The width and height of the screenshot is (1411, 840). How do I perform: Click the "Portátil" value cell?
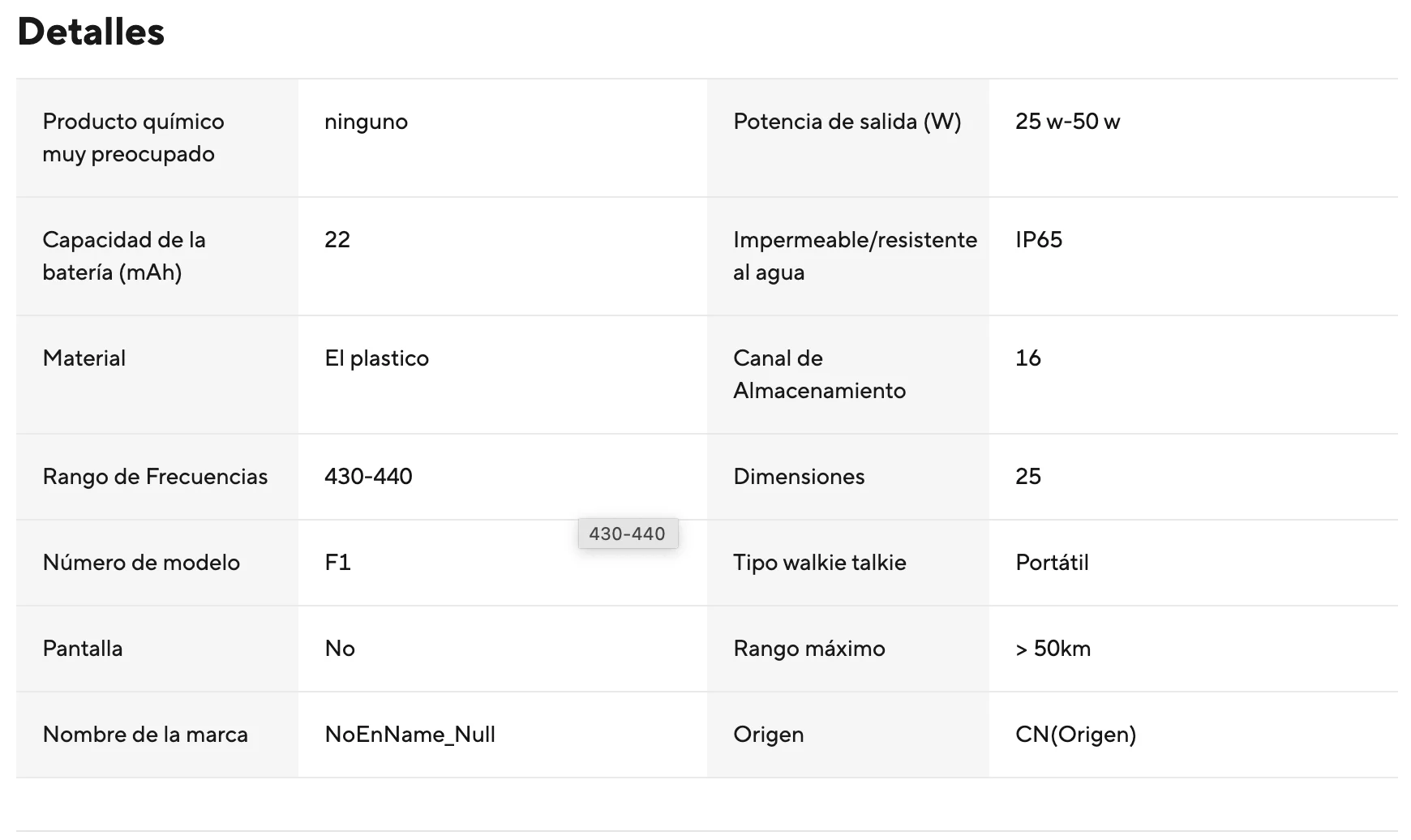point(1052,563)
